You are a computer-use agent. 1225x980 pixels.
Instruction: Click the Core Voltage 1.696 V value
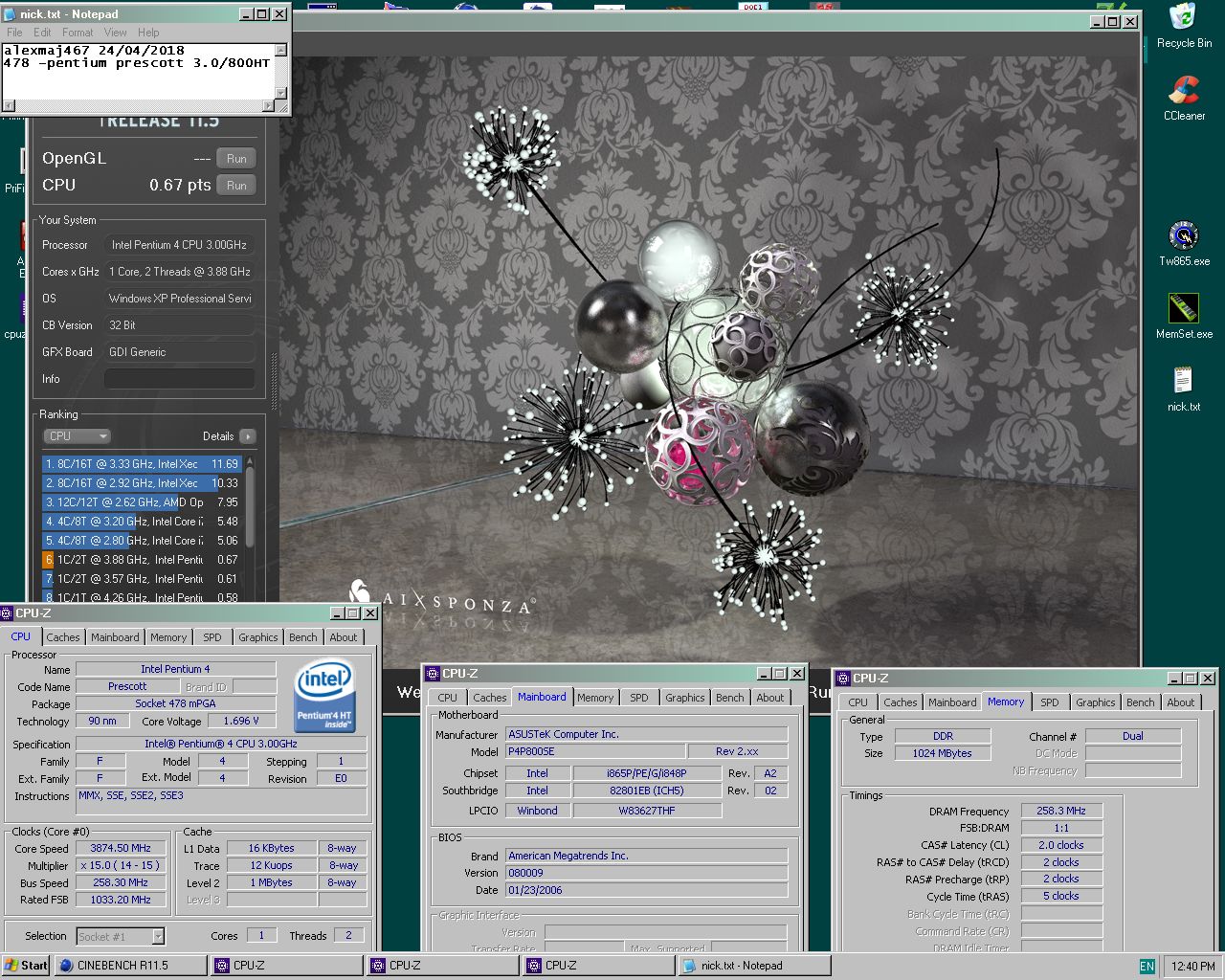coord(241,721)
